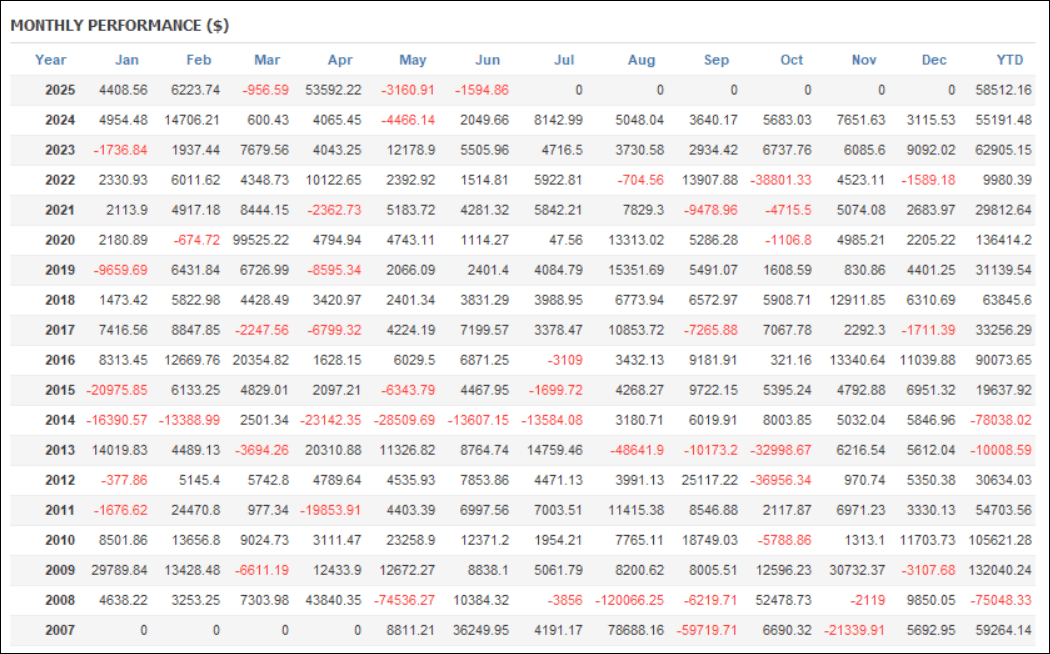Image resolution: width=1050 pixels, height=654 pixels.
Task: Click the -74536.27 May 2008 value
Action: (404, 600)
